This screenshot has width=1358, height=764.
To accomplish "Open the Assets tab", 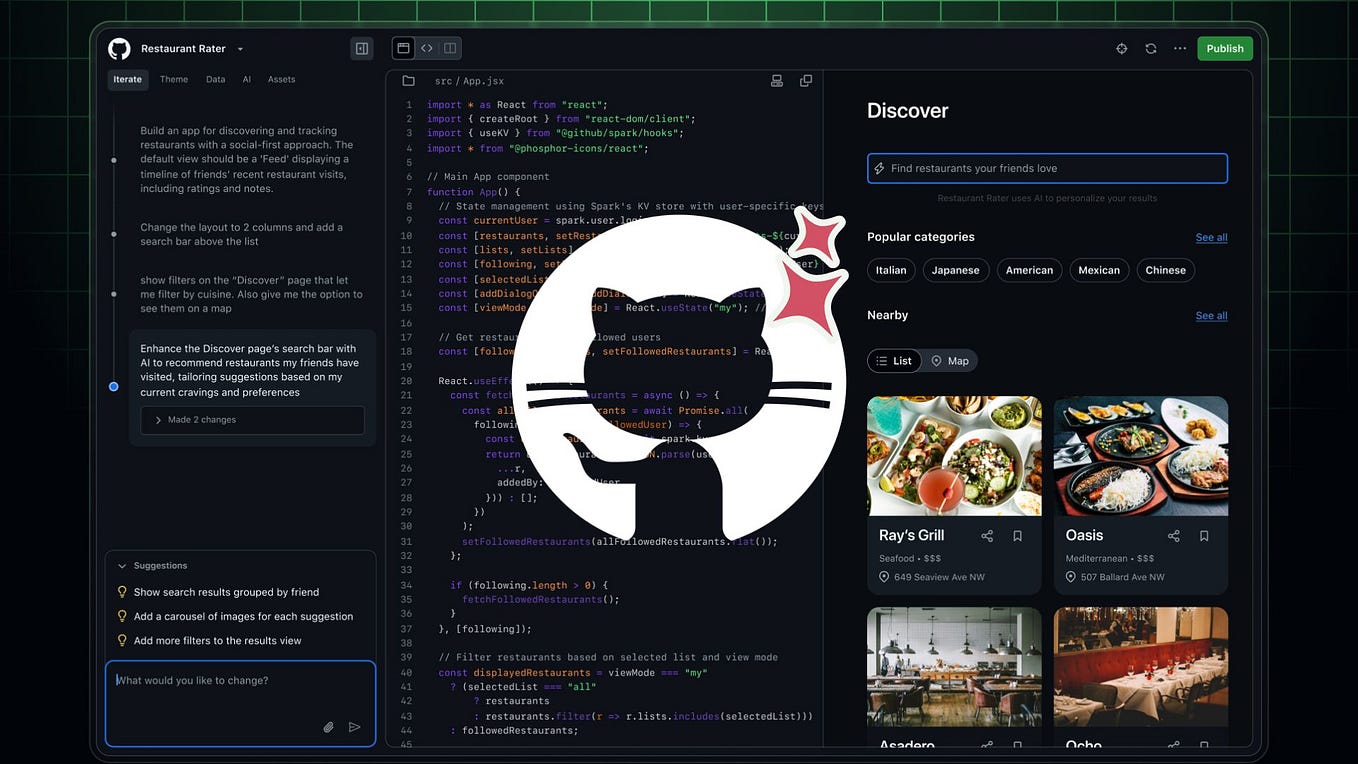I will (x=281, y=79).
